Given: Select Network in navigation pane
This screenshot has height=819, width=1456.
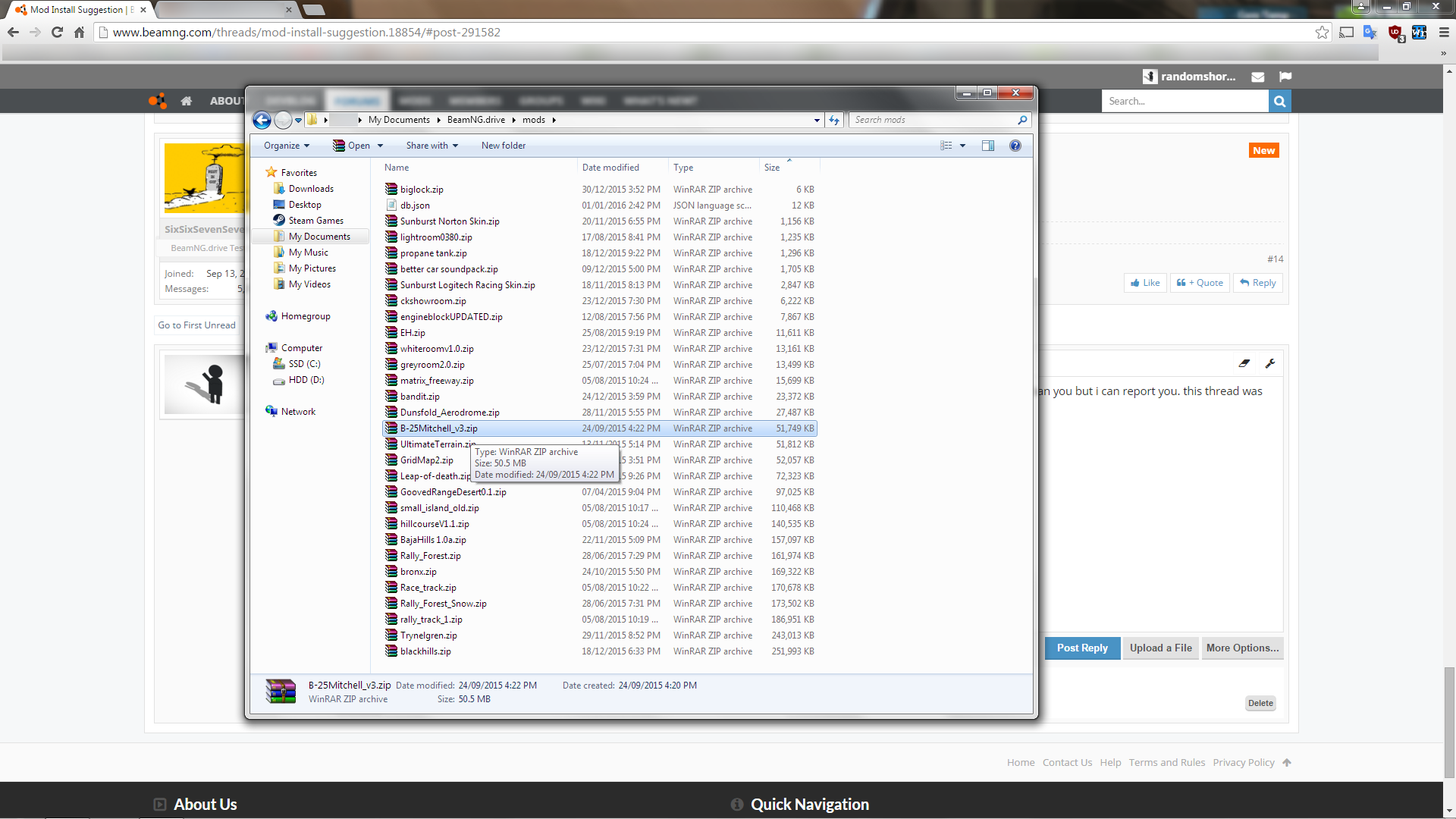Looking at the screenshot, I should point(298,412).
